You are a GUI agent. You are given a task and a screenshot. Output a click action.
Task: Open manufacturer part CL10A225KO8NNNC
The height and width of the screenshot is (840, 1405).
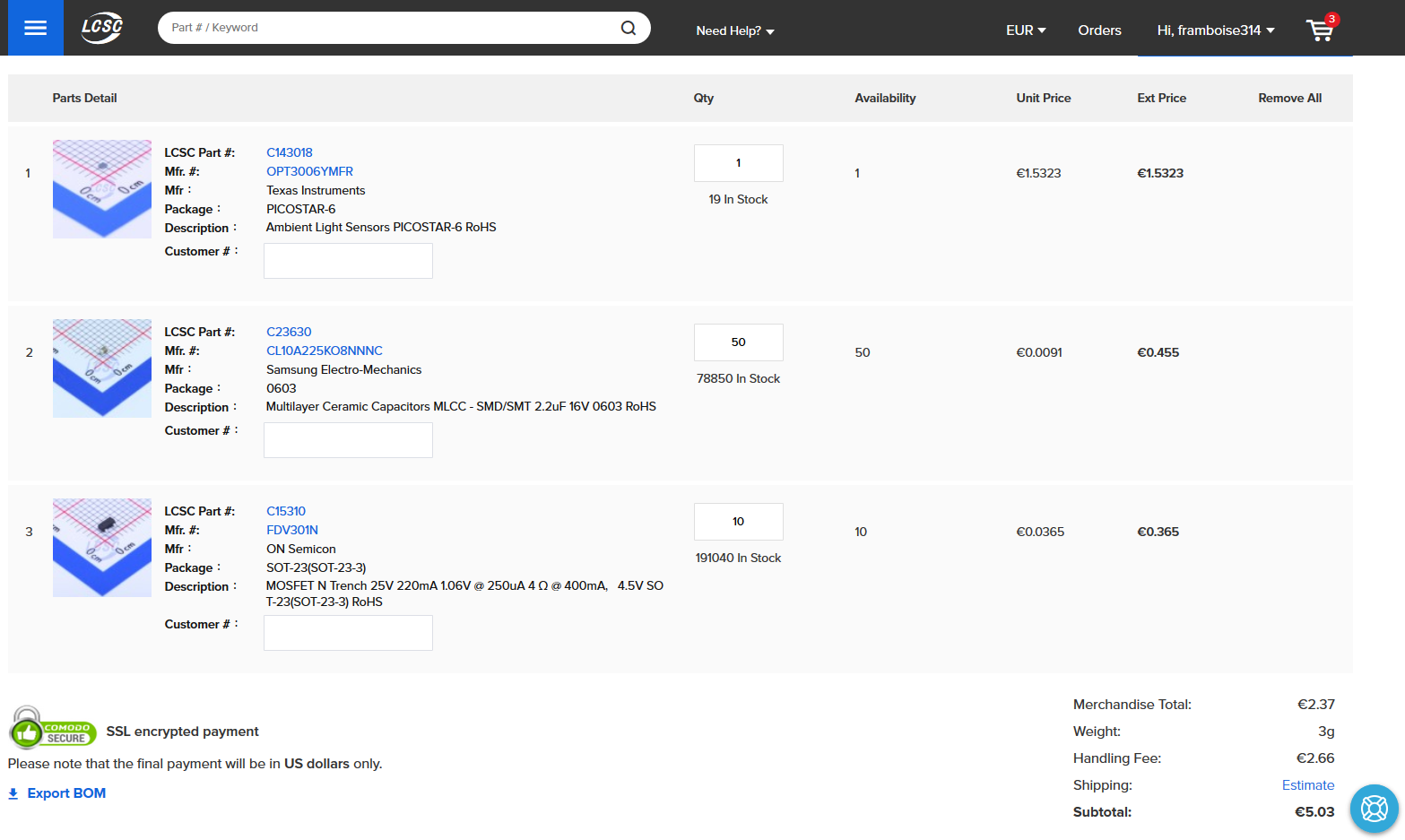tap(325, 351)
